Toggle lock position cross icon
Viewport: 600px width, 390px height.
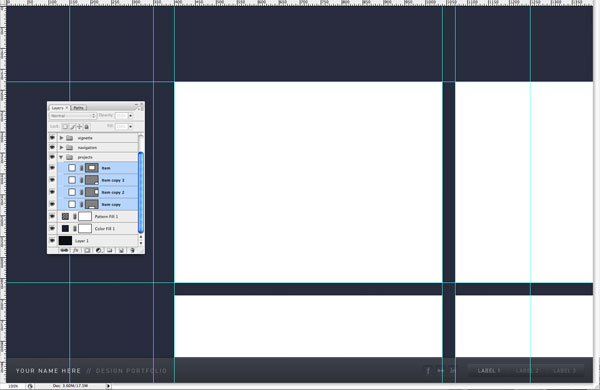pyautogui.click(x=80, y=126)
